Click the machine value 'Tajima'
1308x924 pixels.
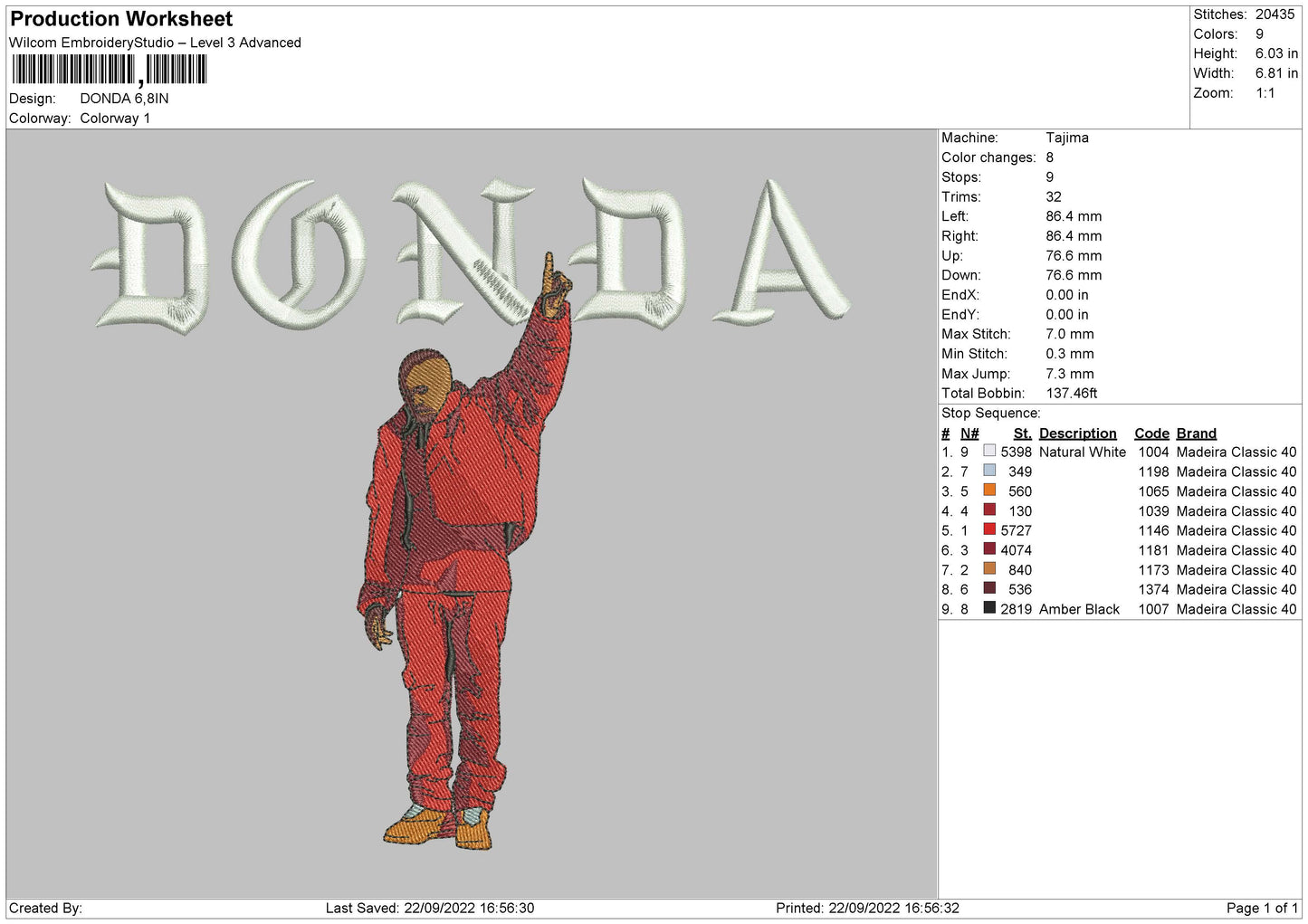pos(1067,138)
